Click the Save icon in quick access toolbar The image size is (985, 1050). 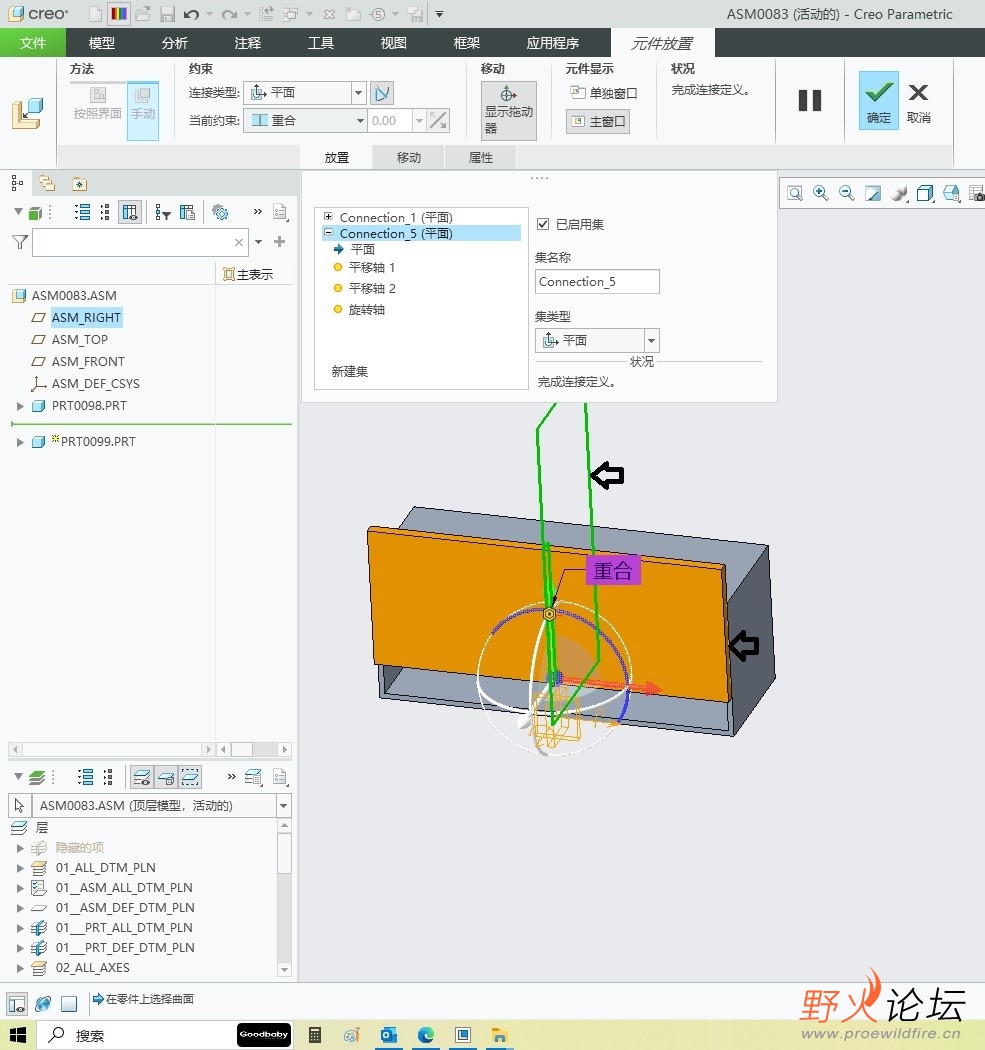point(167,13)
